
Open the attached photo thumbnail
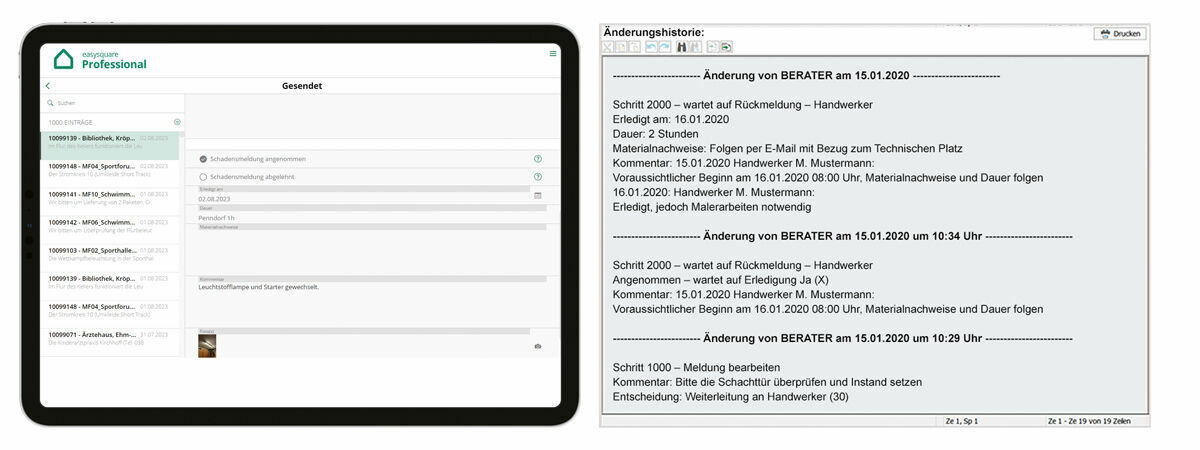point(207,346)
